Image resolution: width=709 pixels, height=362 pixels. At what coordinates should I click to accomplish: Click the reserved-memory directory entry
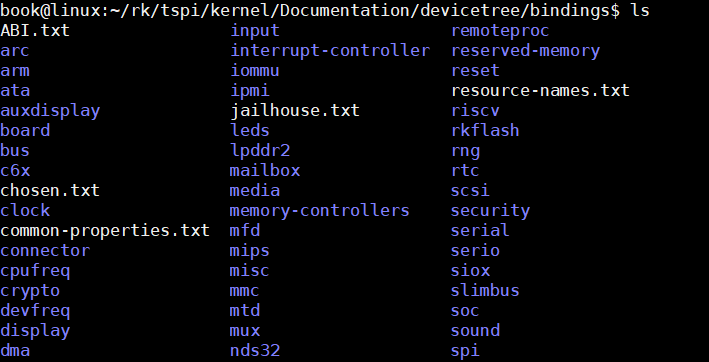pyautogui.click(x=525, y=51)
